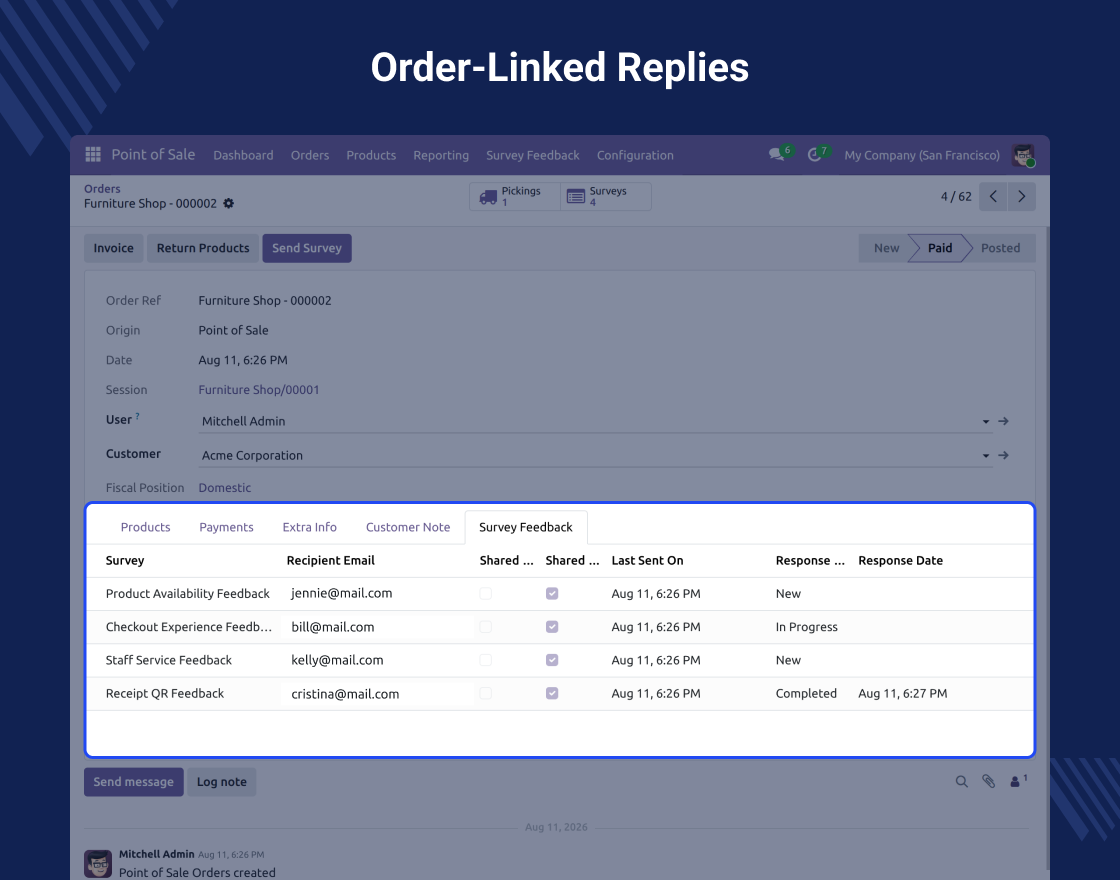Viewport: 1120px width, 880px height.
Task: Switch to the Products tab
Action: point(146,527)
